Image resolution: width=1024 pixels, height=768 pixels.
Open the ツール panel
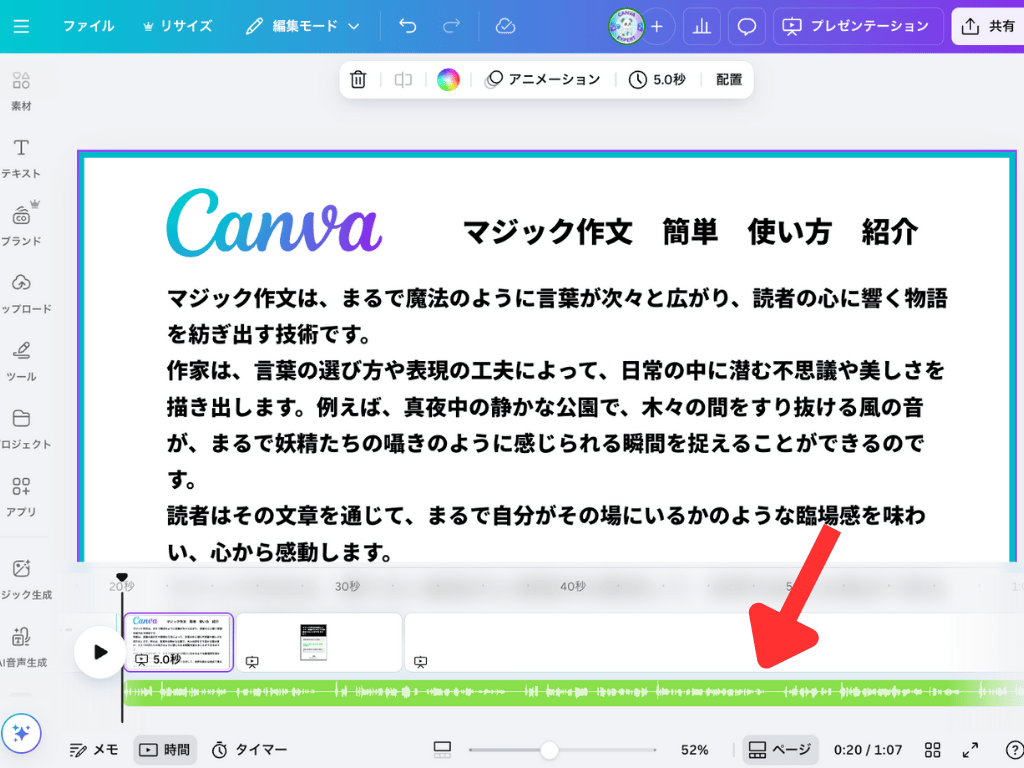pos(21,361)
